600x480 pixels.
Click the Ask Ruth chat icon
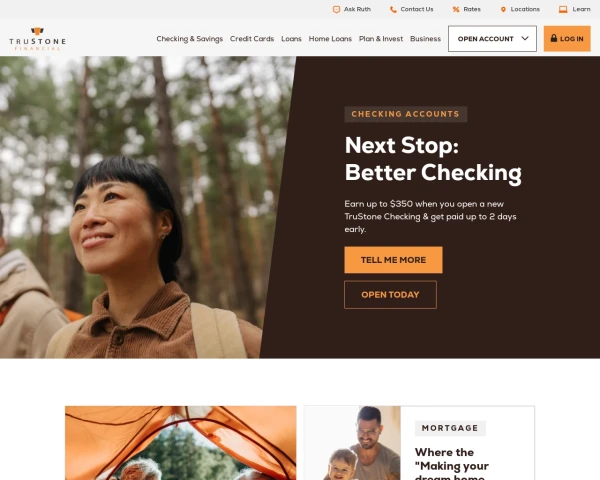click(336, 10)
